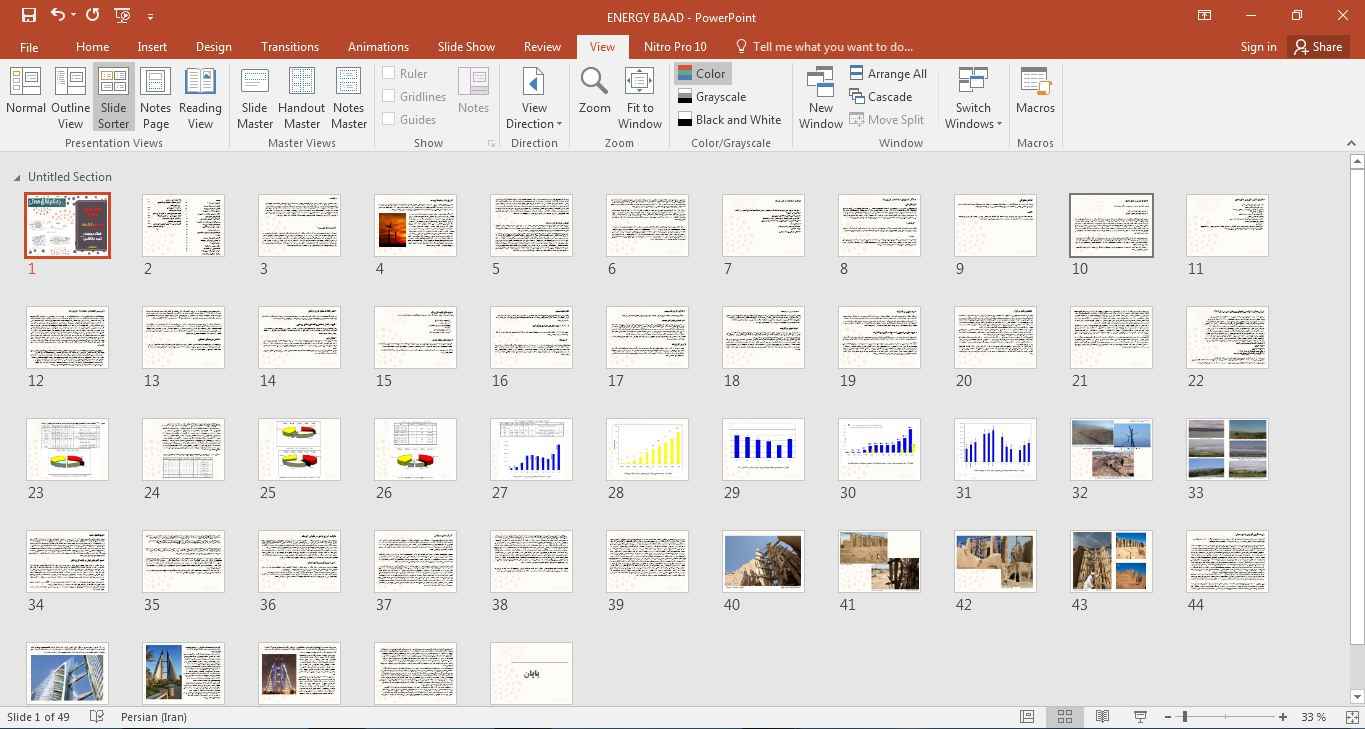Select slide 28 thumbnail with yellow chart
Image resolution: width=1365 pixels, height=729 pixels.
(x=647, y=449)
